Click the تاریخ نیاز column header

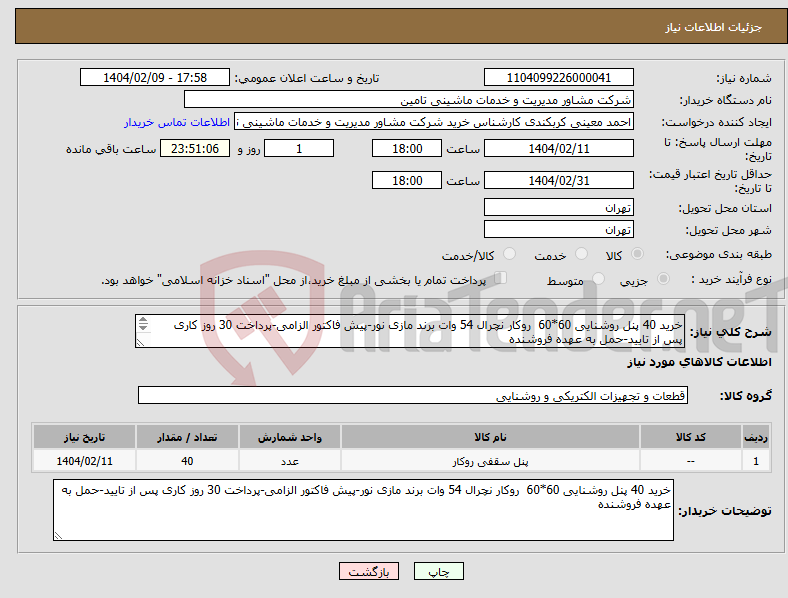coord(84,437)
